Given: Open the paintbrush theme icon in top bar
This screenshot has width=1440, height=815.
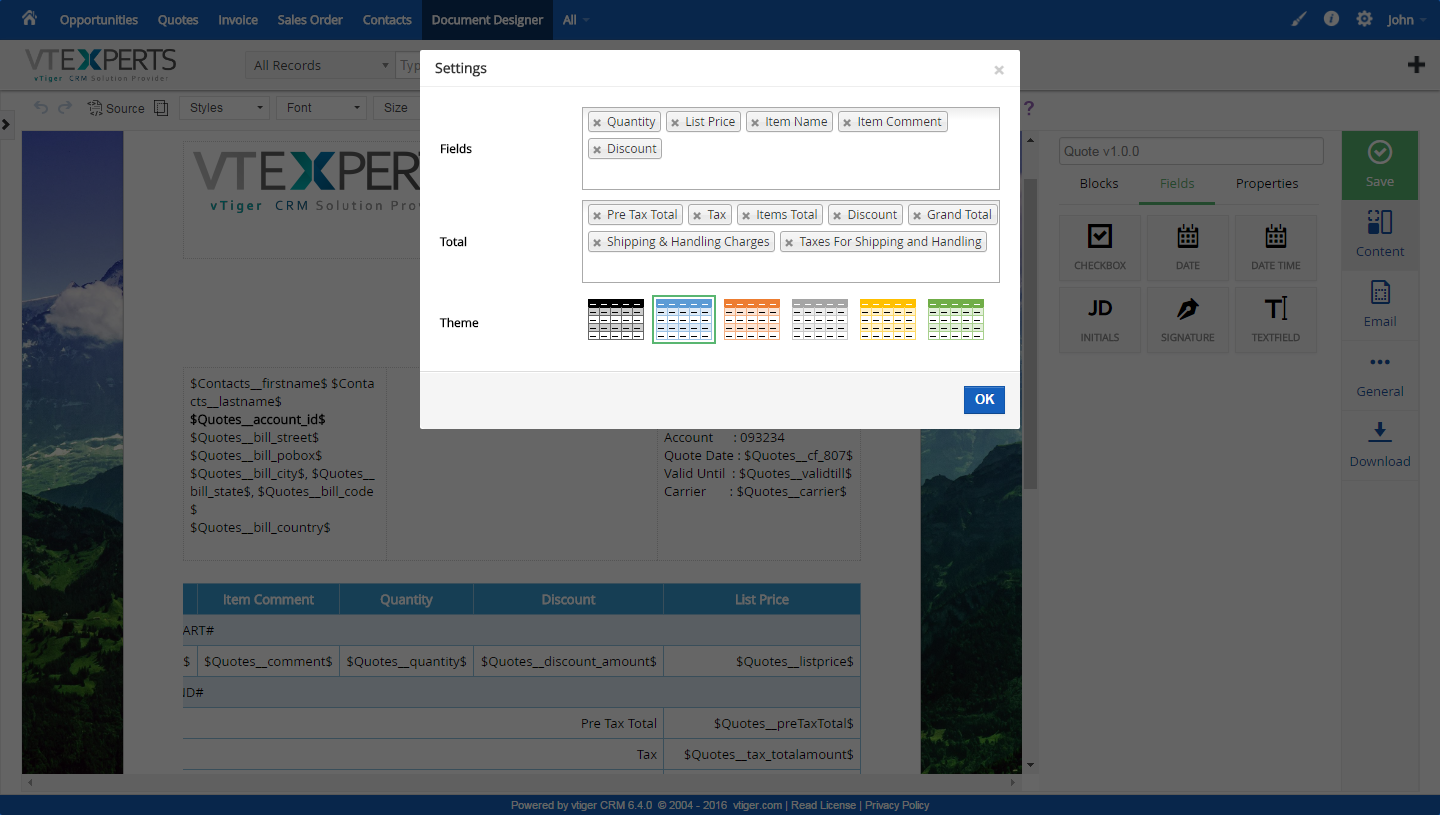Looking at the screenshot, I should pyautogui.click(x=1299, y=19).
